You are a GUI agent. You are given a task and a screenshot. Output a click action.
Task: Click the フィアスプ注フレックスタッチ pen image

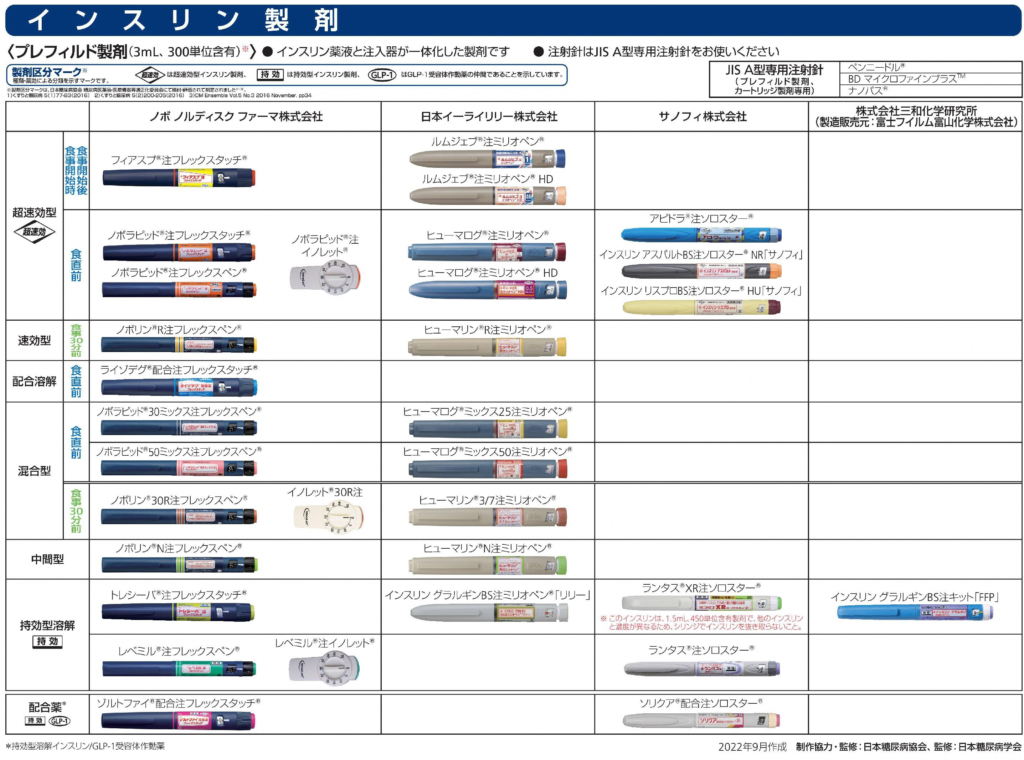[x=179, y=178]
